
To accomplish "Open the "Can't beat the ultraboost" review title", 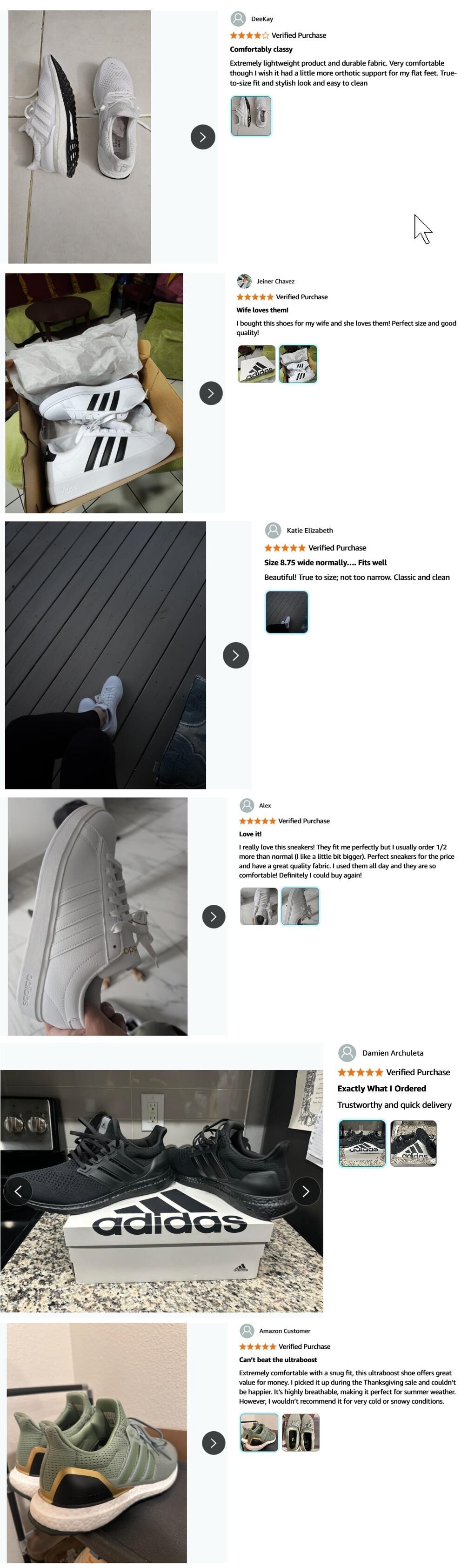I will 277,1359.
